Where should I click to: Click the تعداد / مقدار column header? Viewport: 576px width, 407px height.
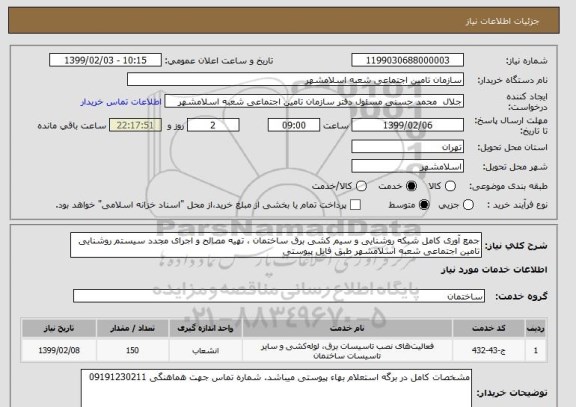133,328
